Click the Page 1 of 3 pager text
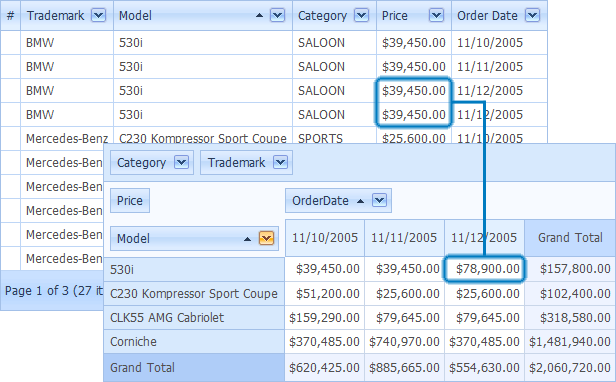 (x=54, y=291)
